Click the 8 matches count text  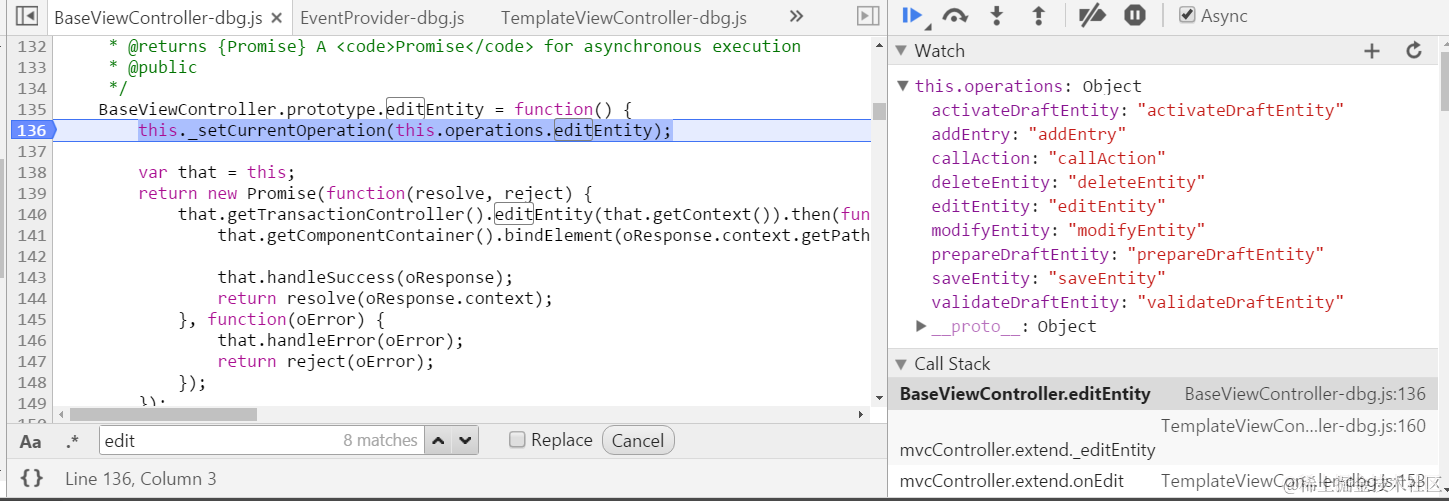coord(380,440)
